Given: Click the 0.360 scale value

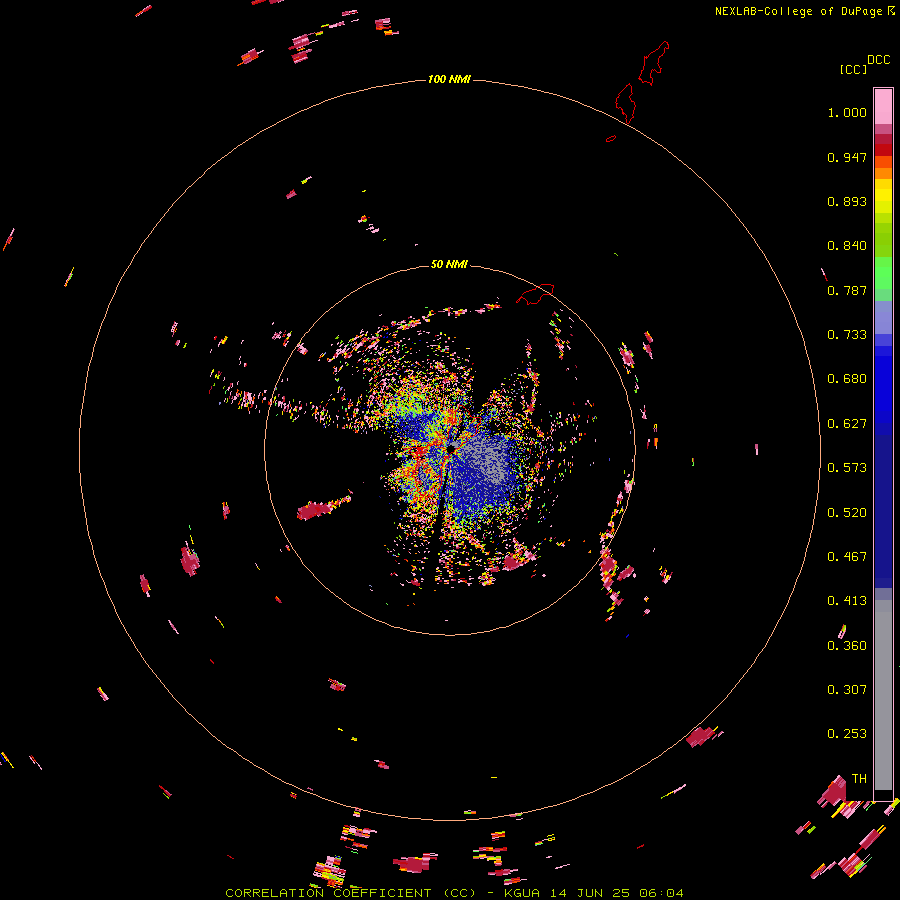Looking at the screenshot, I should (x=847, y=646).
